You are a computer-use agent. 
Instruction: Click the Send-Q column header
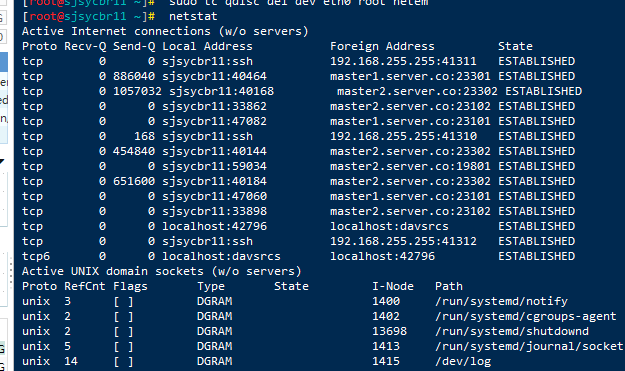pos(134,46)
